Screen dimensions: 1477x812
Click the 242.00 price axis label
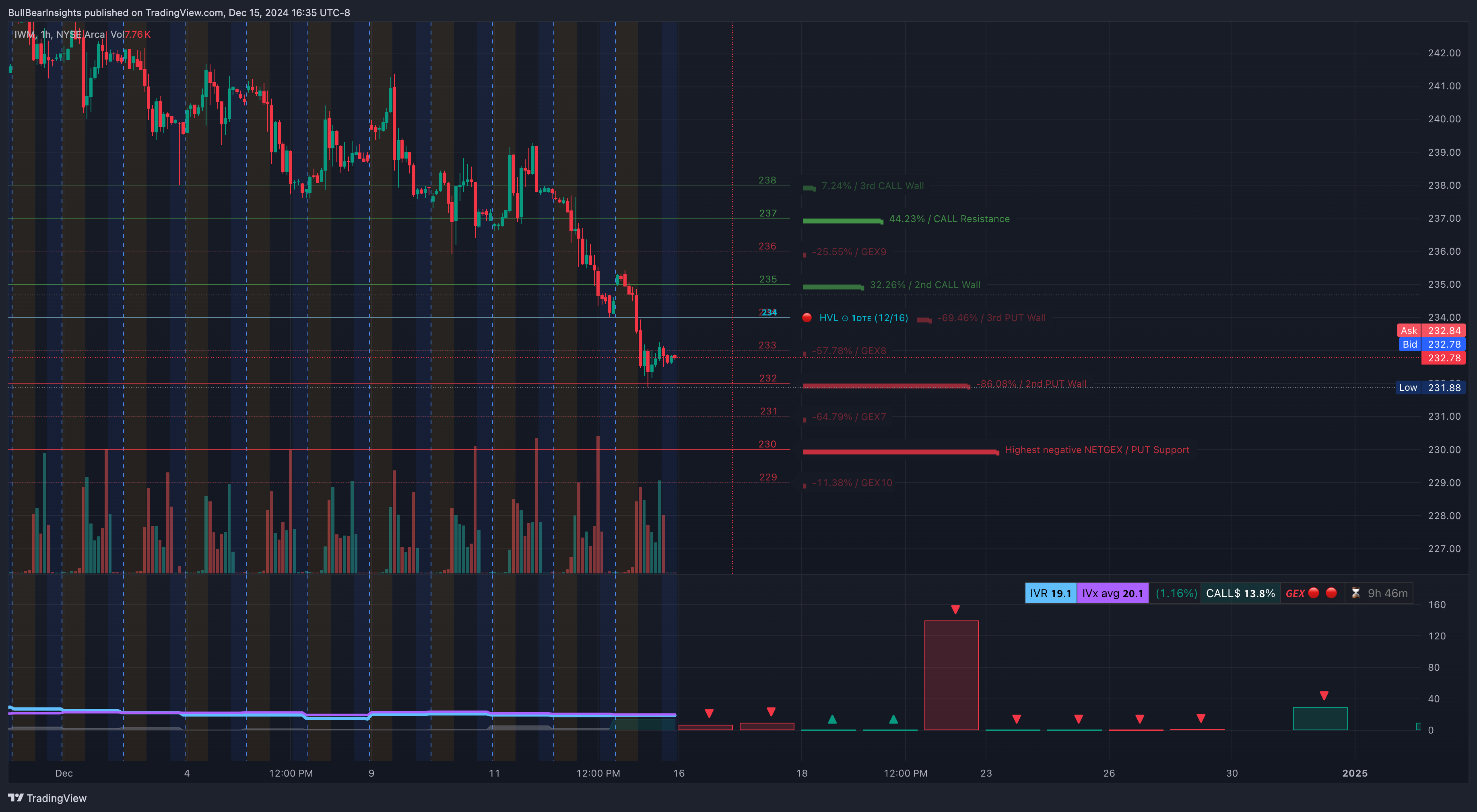pos(1444,53)
